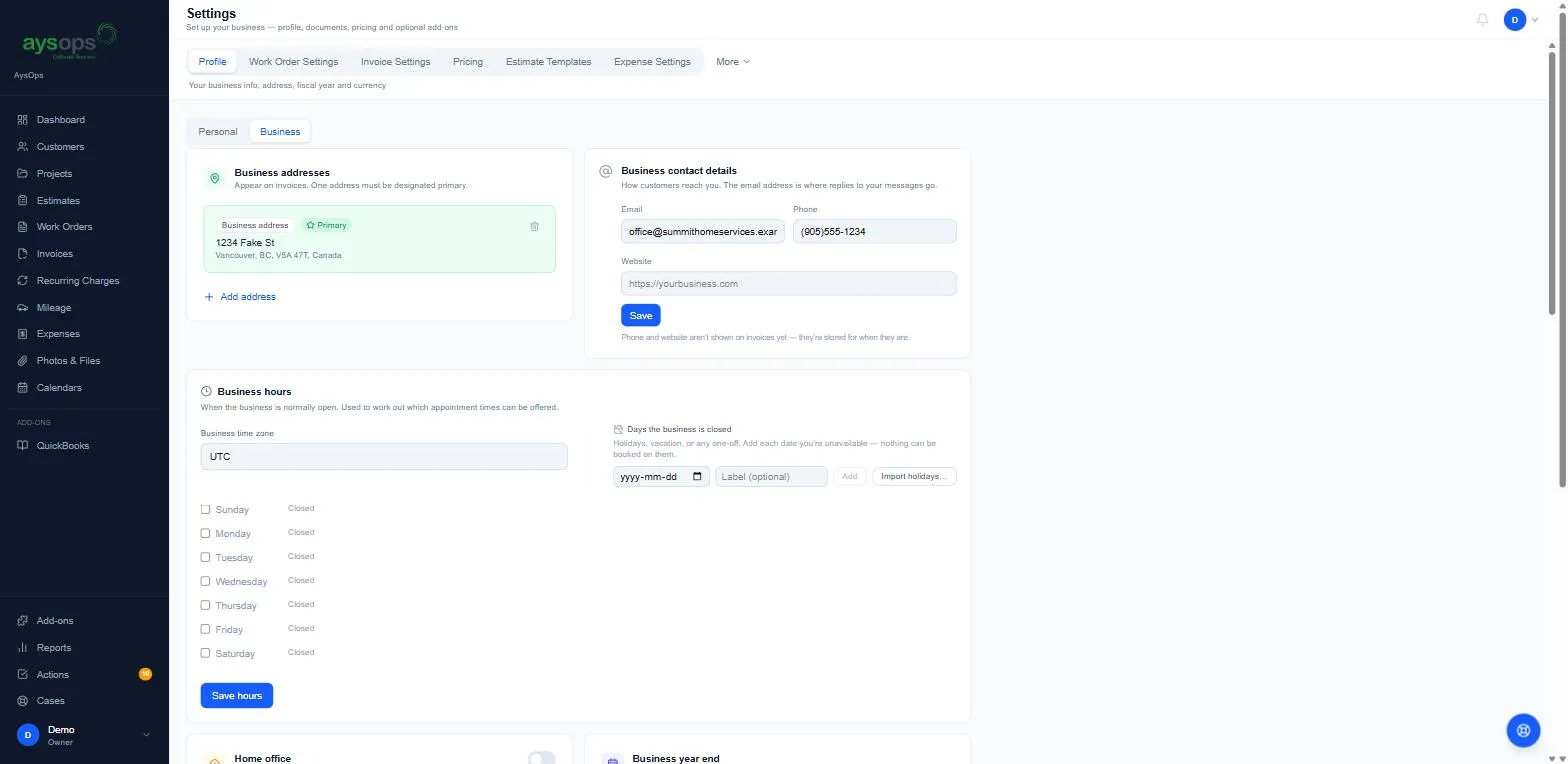
Task: Open the Expenses sidebar icon
Action: (x=23, y=334)
